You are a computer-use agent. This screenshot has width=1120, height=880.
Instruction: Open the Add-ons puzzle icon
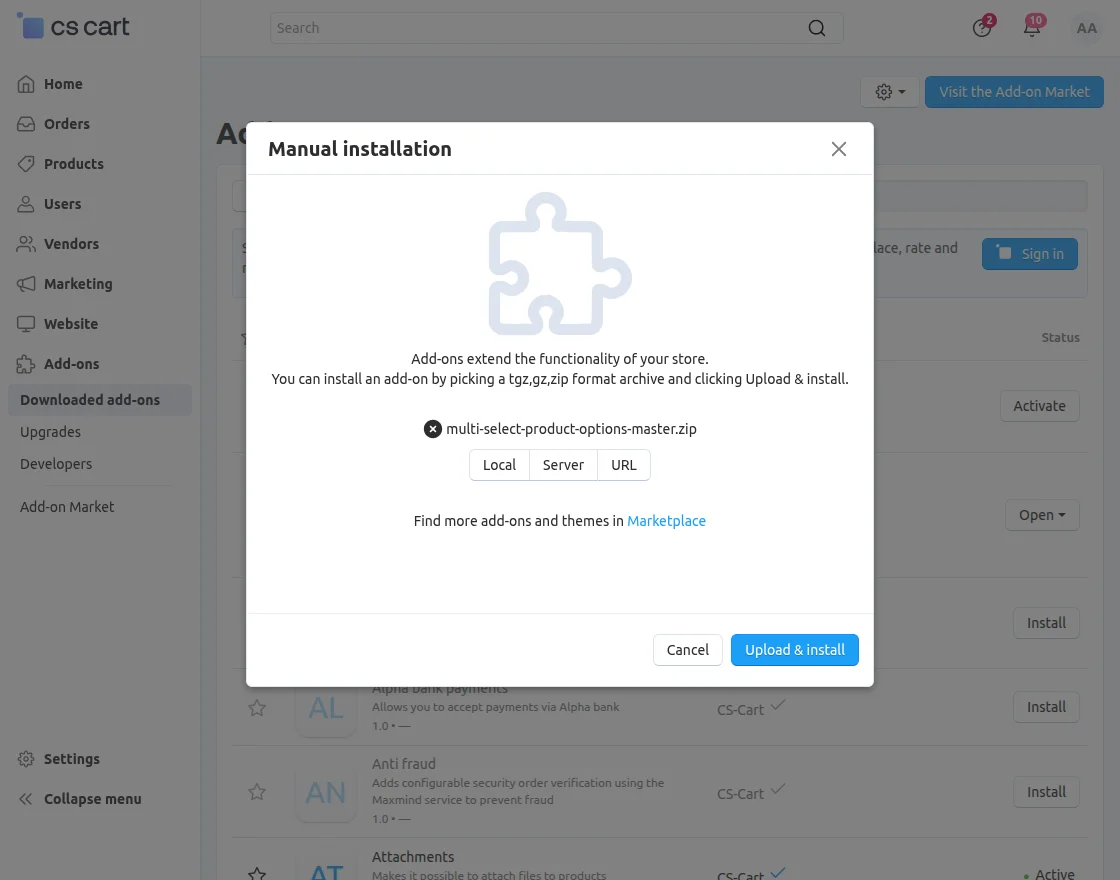[26, 364]
